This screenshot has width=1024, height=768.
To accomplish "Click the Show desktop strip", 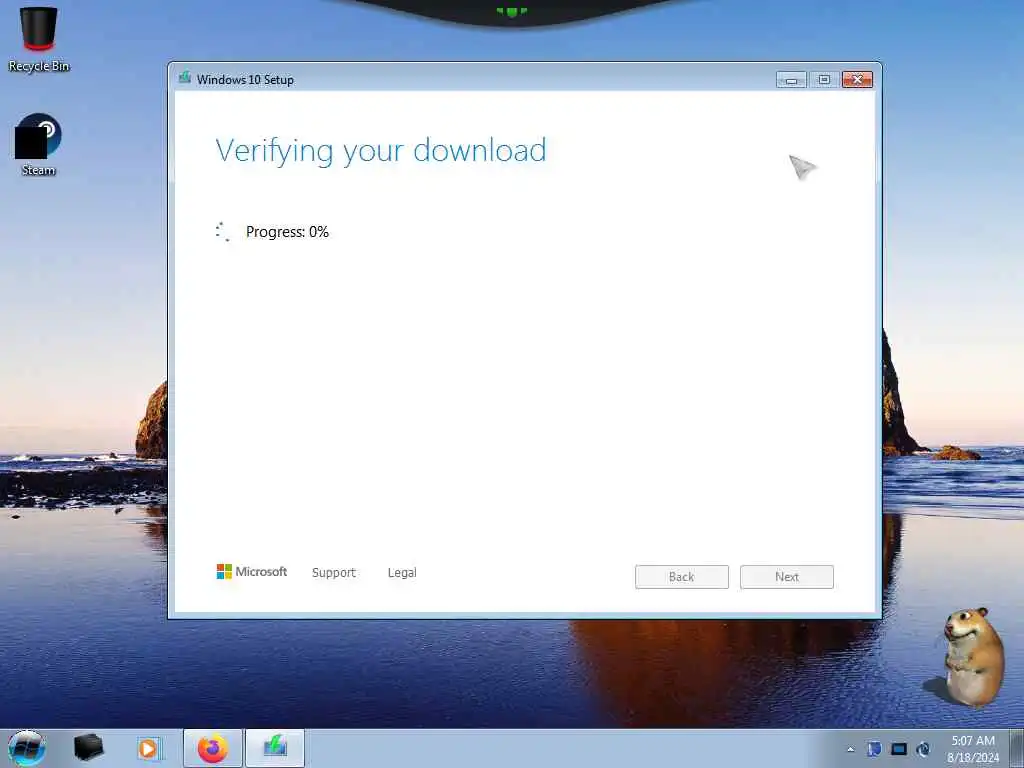I will 1016,748.
